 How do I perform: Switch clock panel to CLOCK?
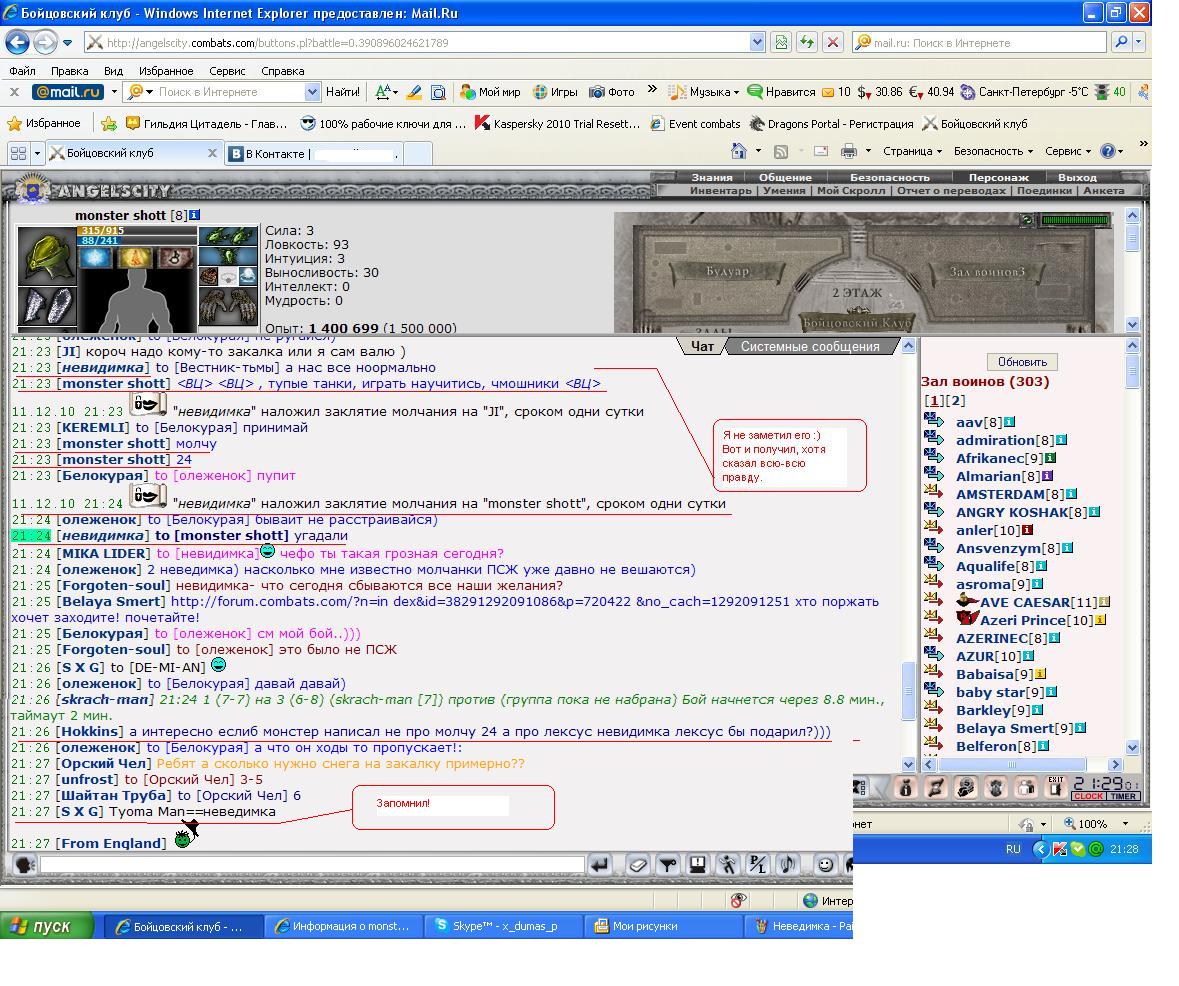point(1088,796)
